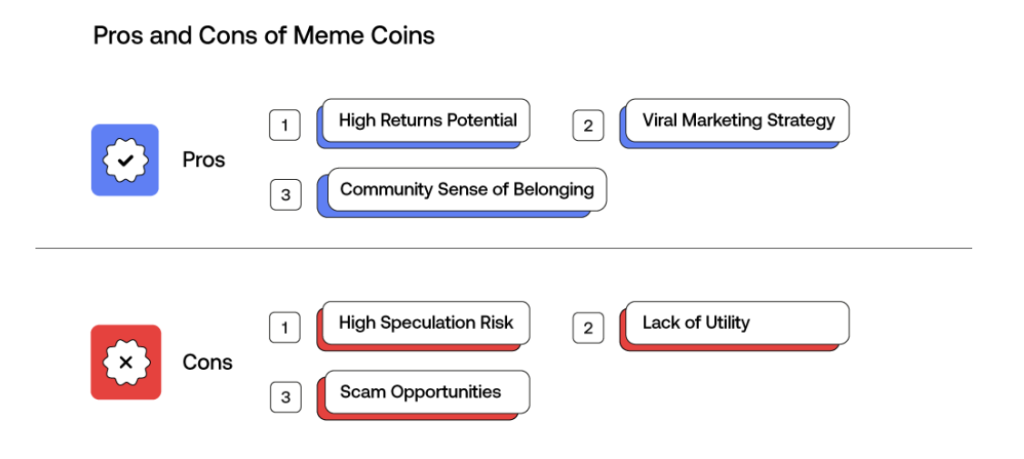Image resolution: width=1024 pixels, height=459 pixels.
Task: Click number 3 box in Cons section
Action: coord(285,397)
